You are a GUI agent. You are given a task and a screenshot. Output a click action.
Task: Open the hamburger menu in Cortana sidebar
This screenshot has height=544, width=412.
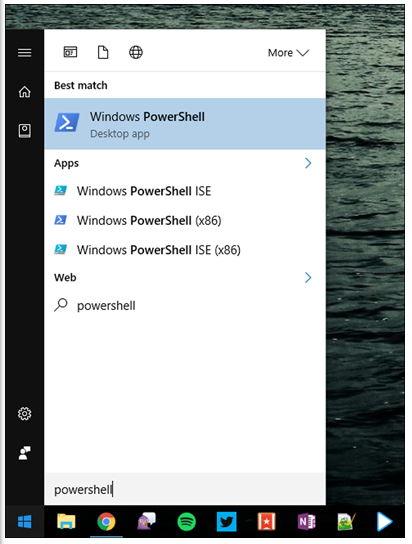click(25, 53)
